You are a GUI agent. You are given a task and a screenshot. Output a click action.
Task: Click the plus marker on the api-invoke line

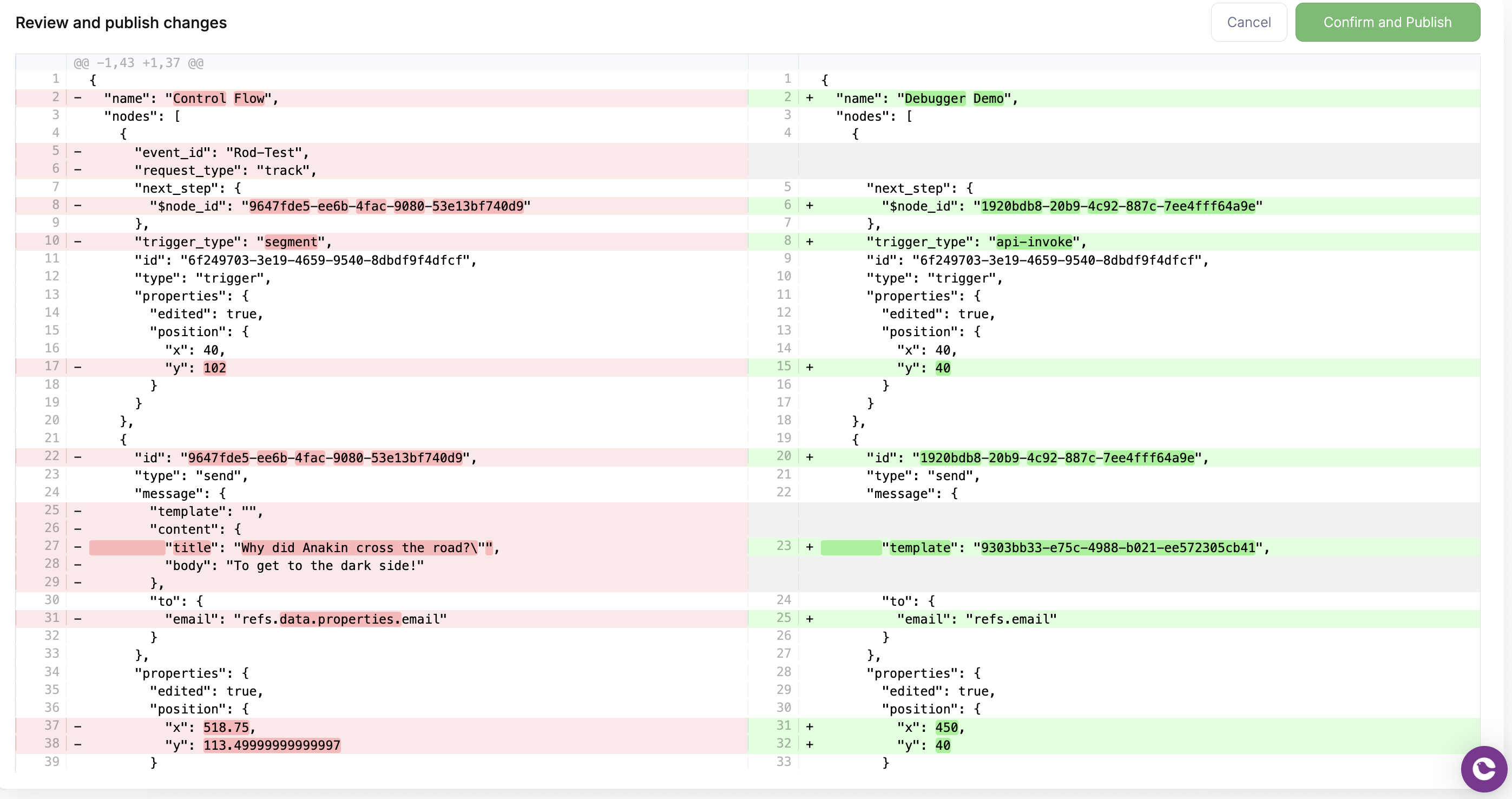point(810,242)
